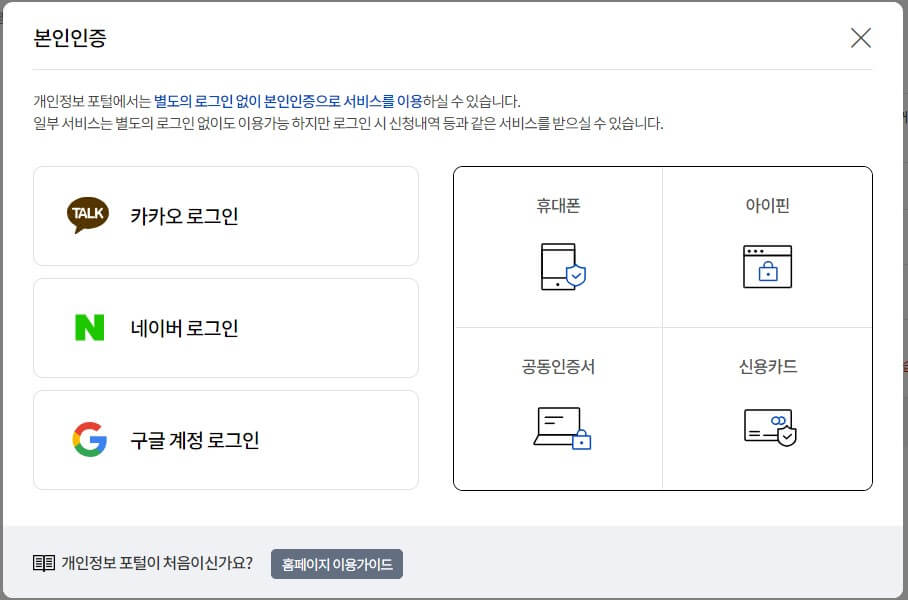Click the 구글 계정 로그인 button
Image resolution: width=908 pixels, height=600 pixels.
(226, 439)
